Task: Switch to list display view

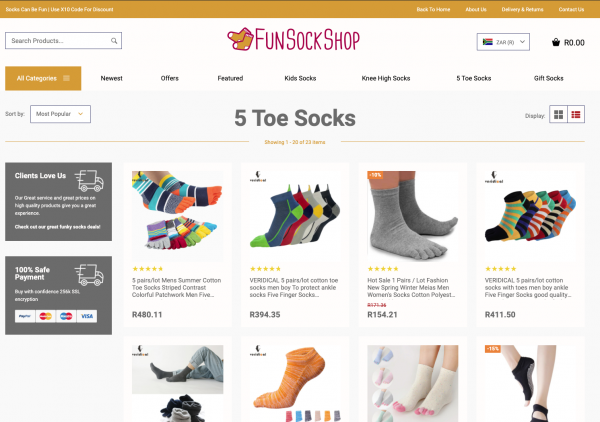Action: tap(576, 114)
